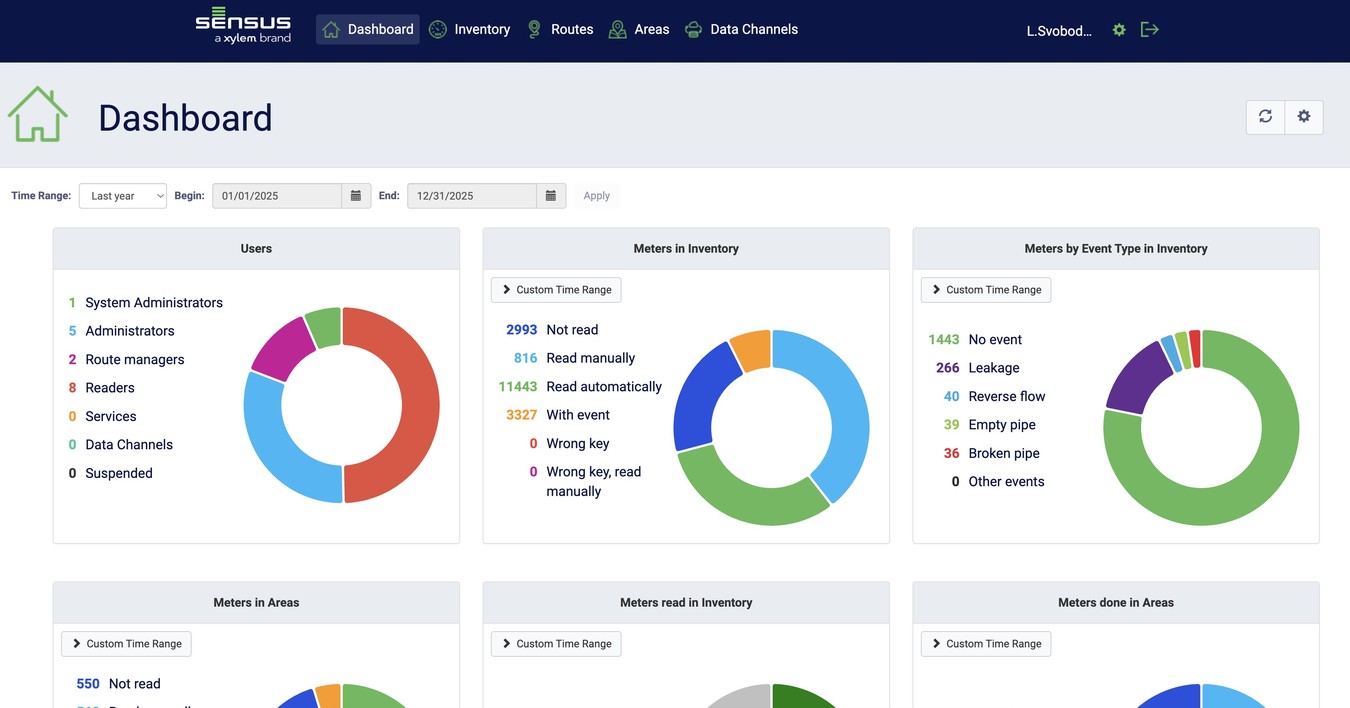Expand Custom Time Range in Meters done in Areas
The image size is (1350, 708).
click(986, 644)
